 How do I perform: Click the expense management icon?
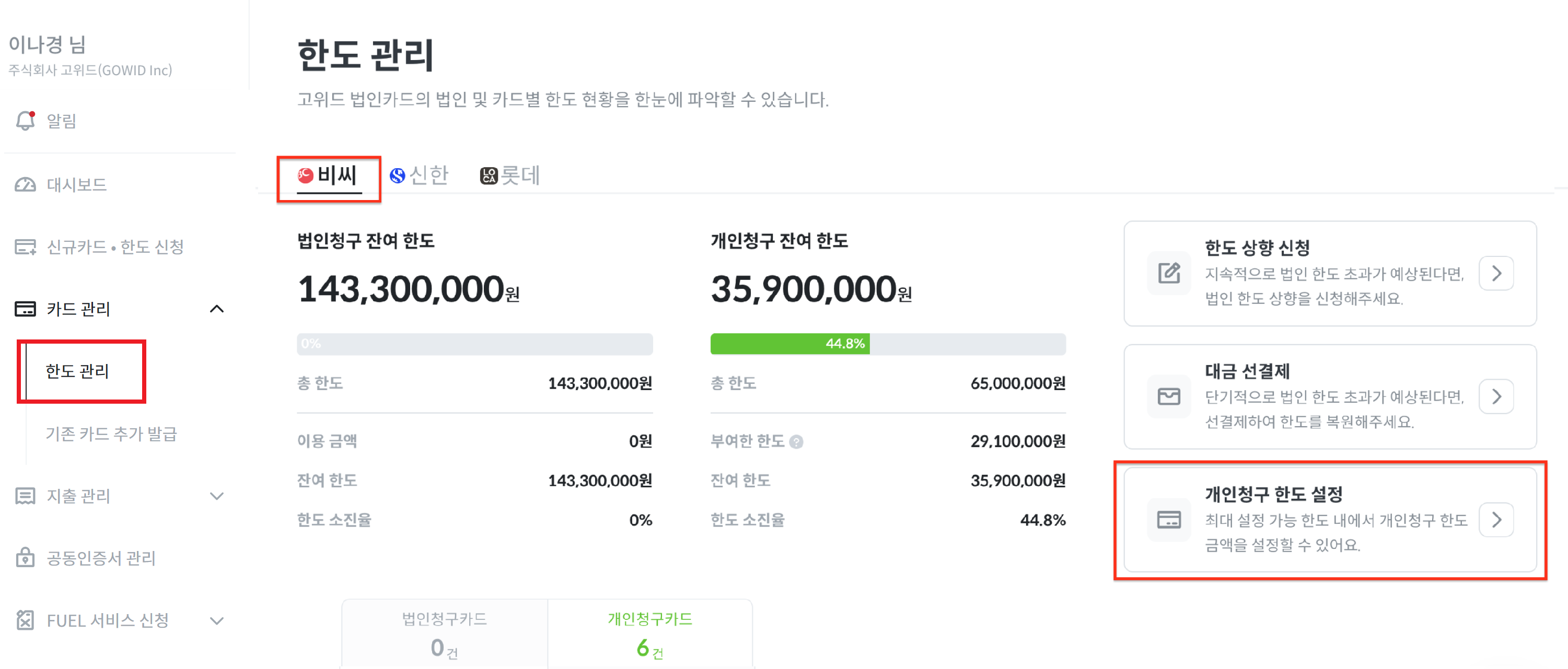click(x=25, y=496)
